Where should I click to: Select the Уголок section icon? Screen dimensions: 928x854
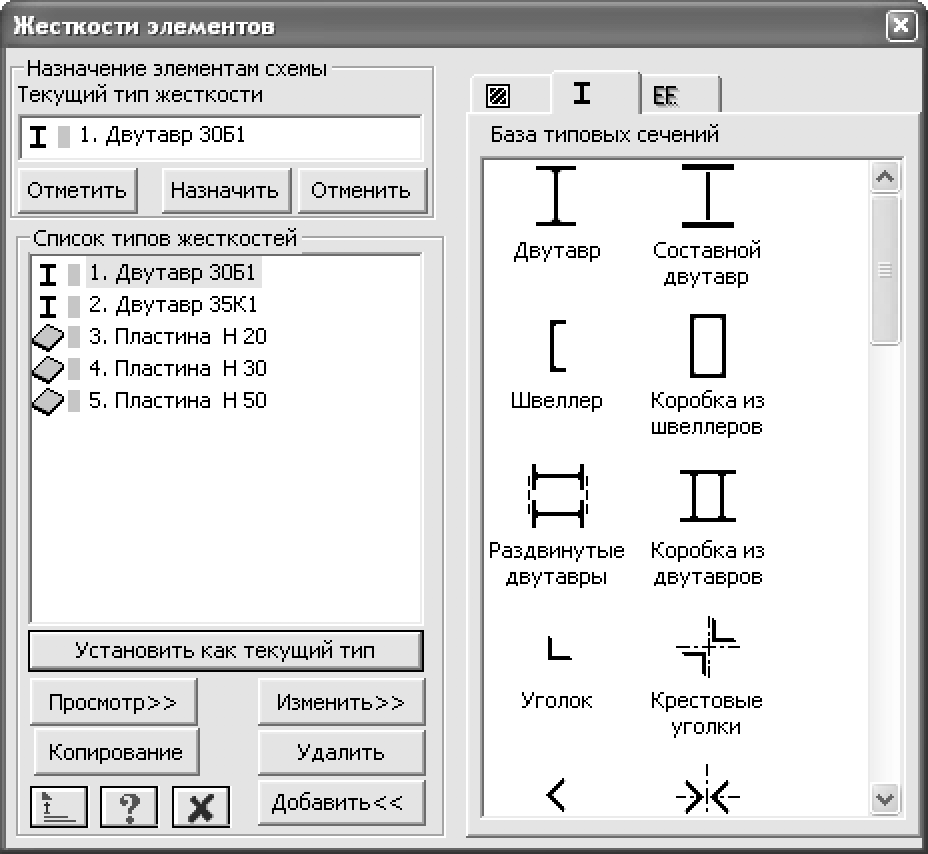point(559,648)
